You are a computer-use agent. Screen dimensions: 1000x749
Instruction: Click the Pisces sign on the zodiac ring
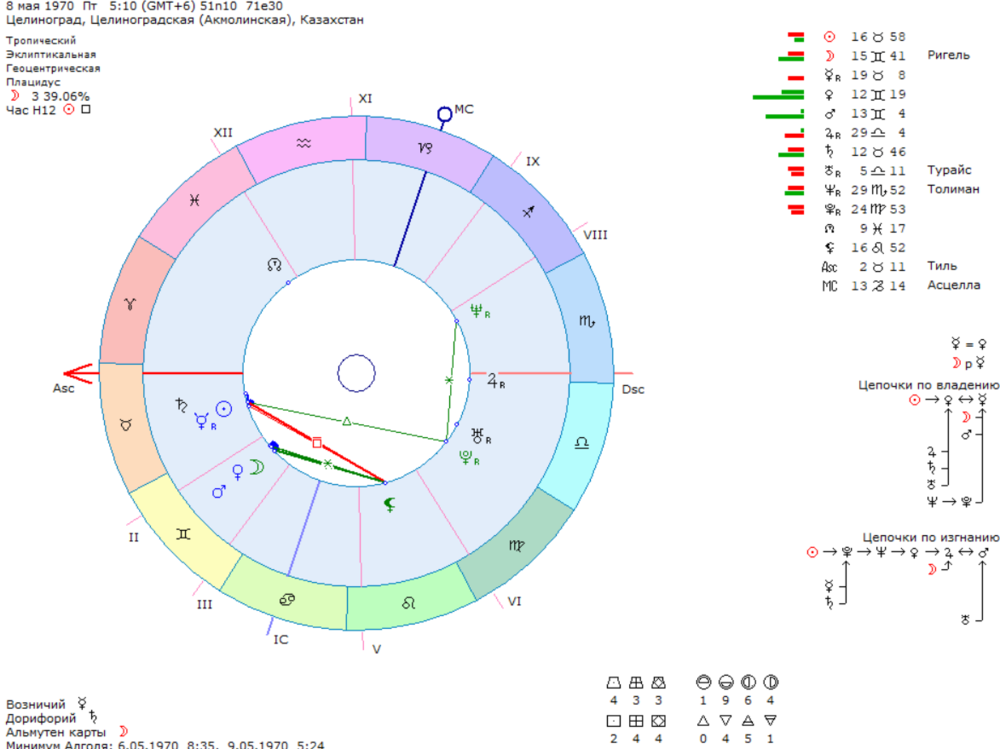pyautogui.click(x=195, y=200)
